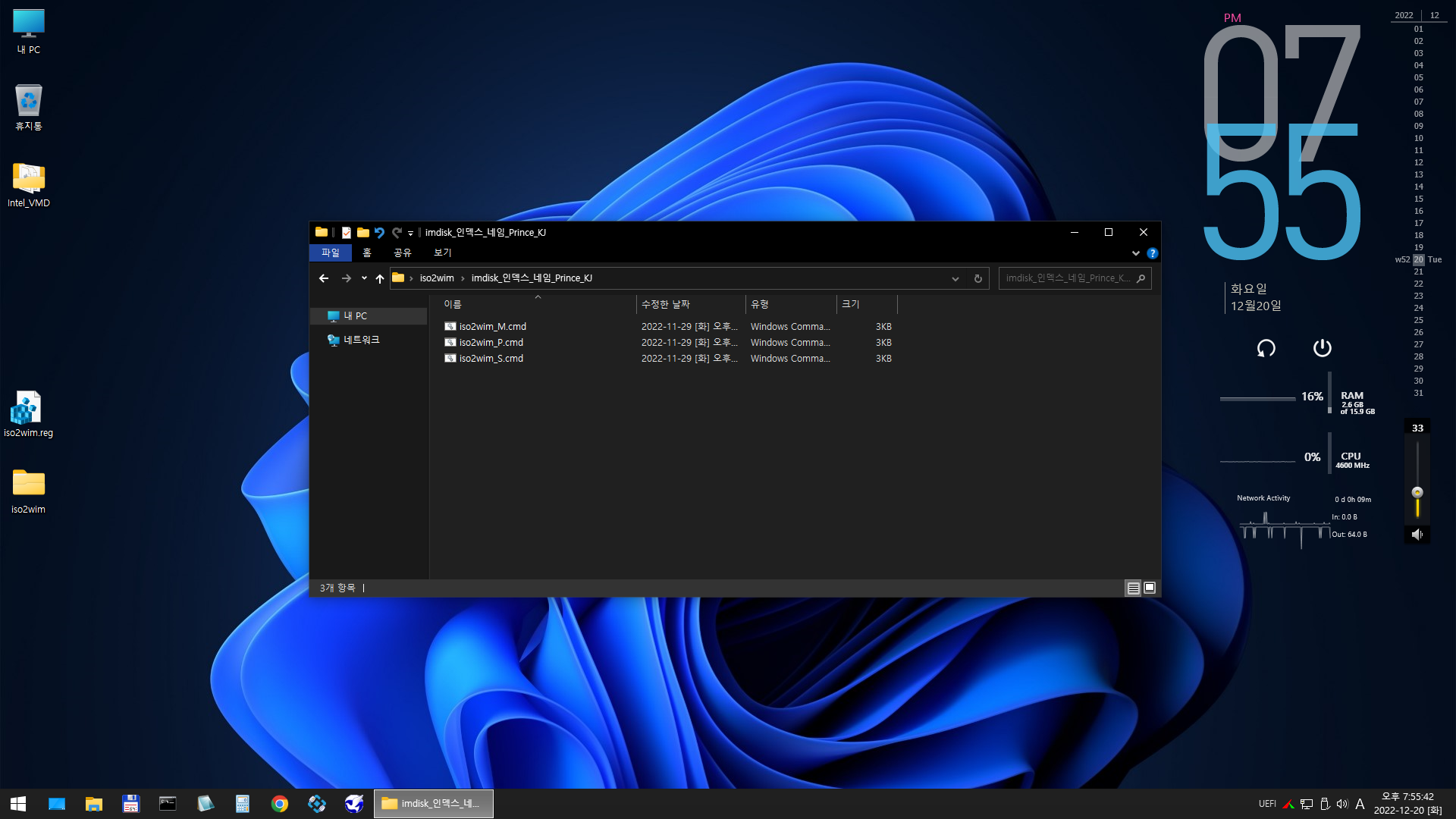Expand the chevron after iso2wim breadcrumb

tap(463, 278)
